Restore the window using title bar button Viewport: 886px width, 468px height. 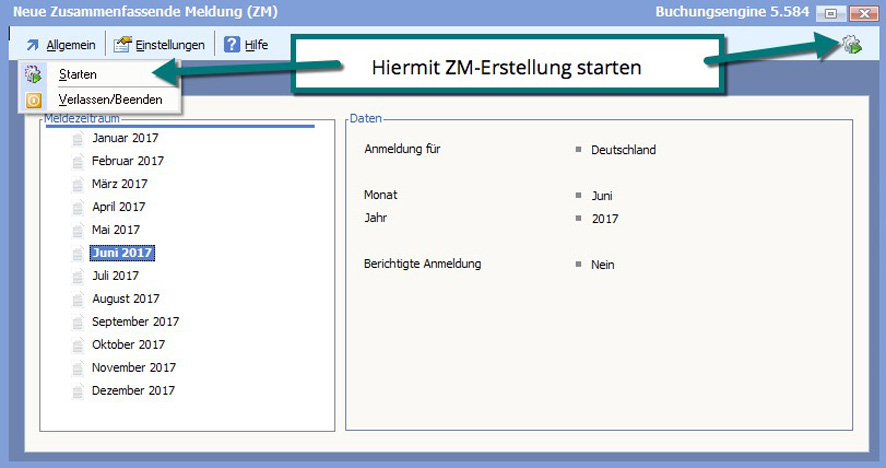coord(830,14)
